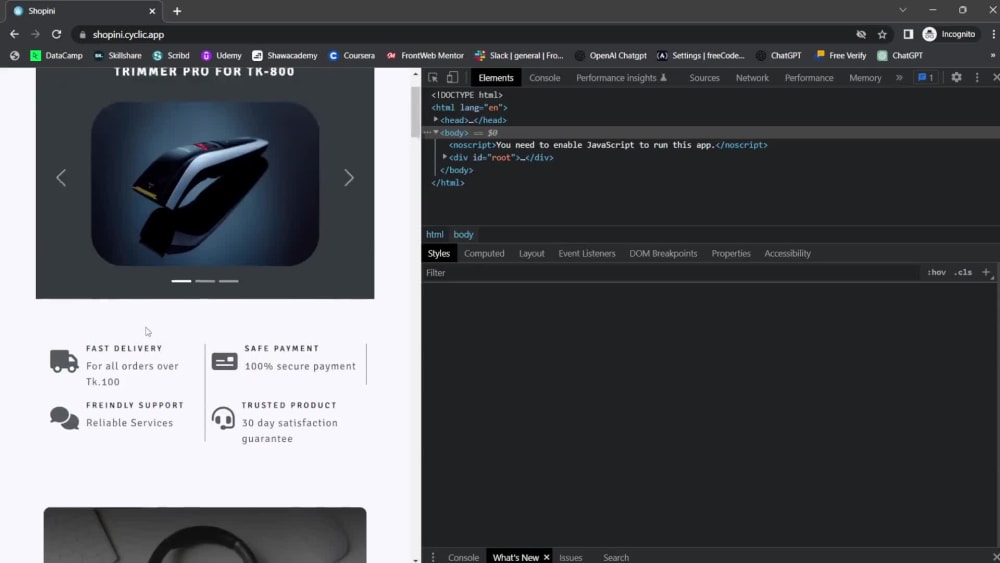Open the DataCamp bookmark
This screenshot has width=1000, height=563.
tap(57, 55)
